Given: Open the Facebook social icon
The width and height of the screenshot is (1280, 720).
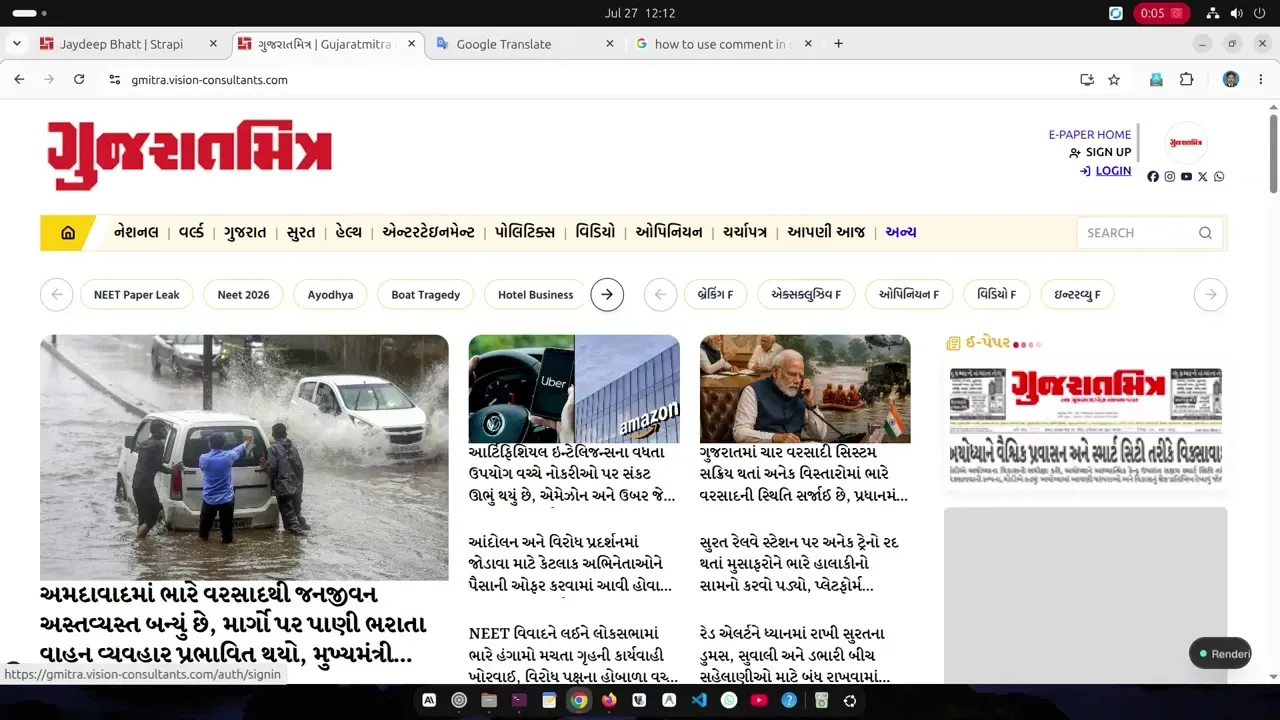Looking at the screenshot, I should [1153, 177].
